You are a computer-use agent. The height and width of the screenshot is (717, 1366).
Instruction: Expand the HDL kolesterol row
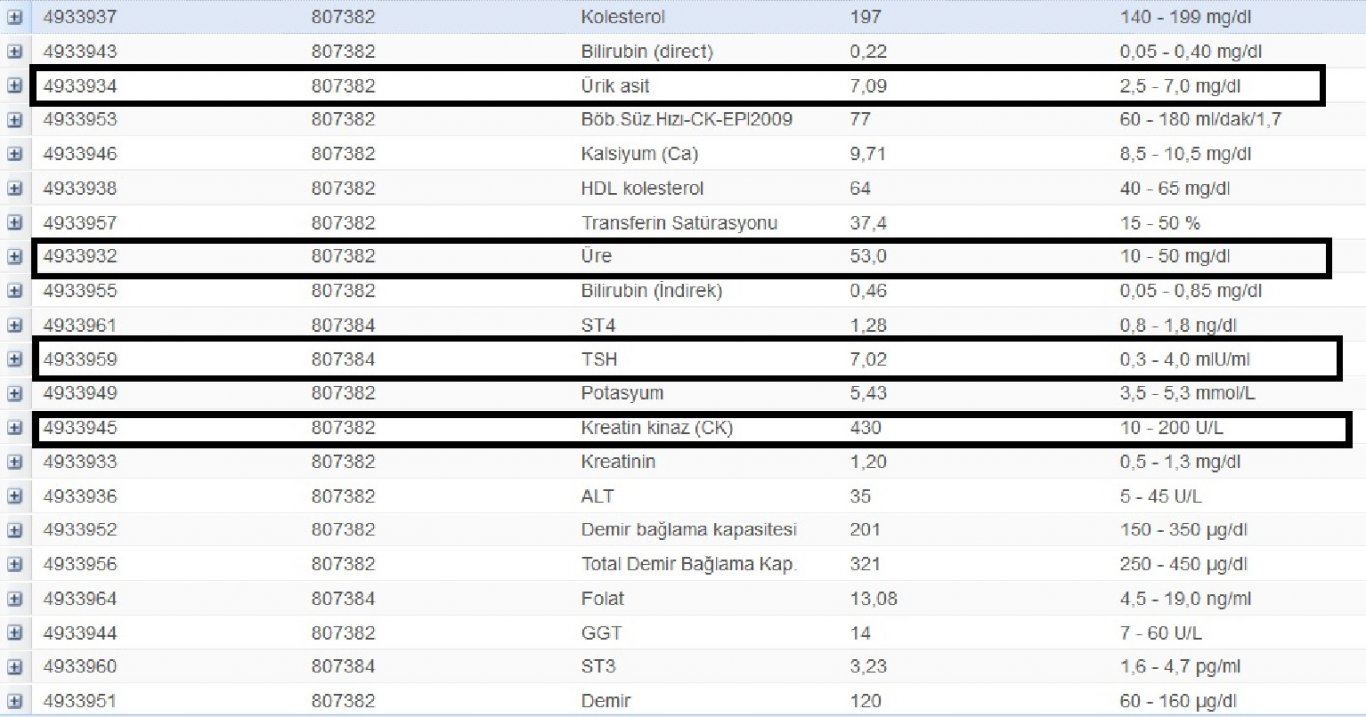14,189
